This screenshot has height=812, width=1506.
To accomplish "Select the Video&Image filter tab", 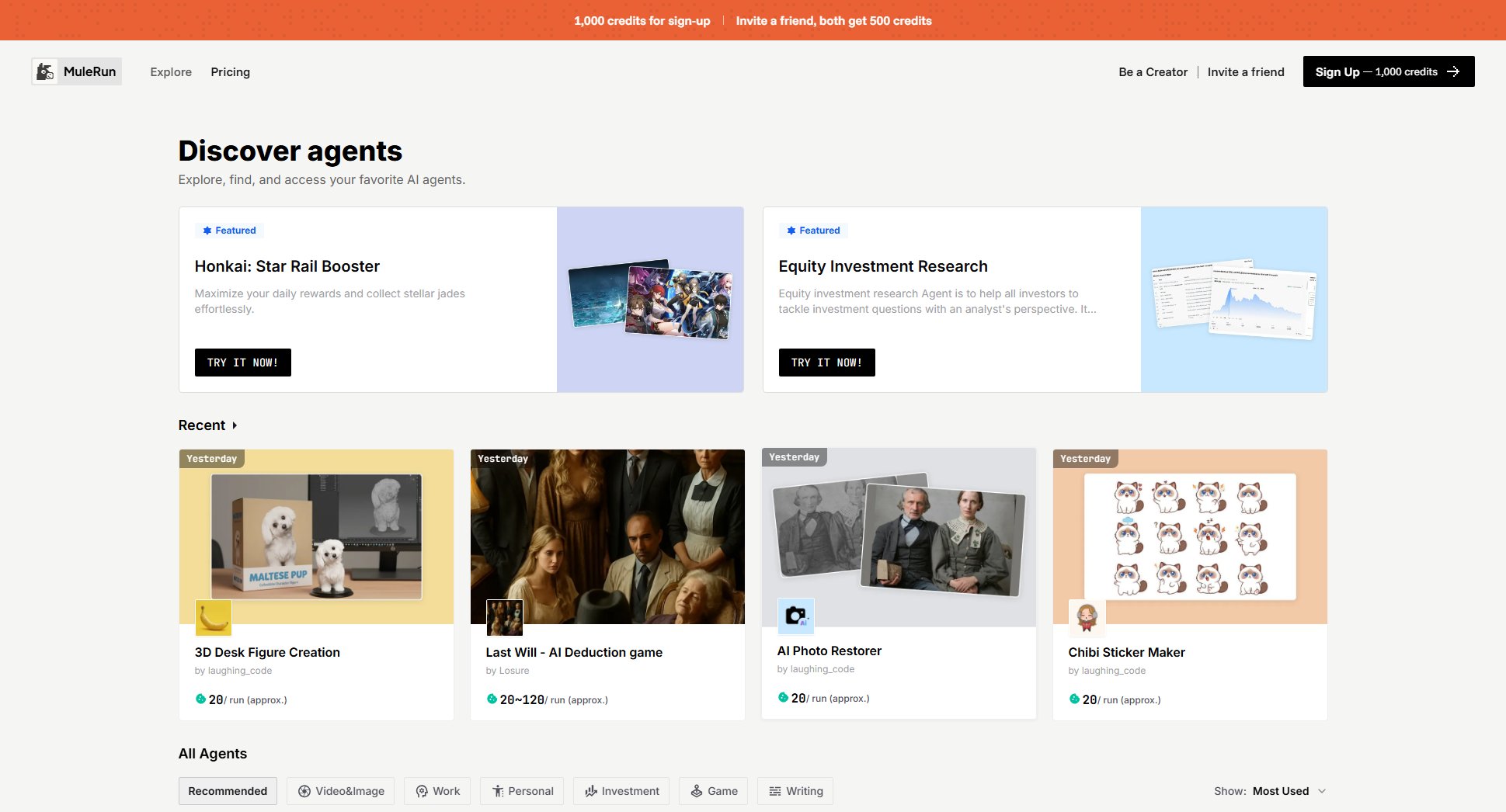I will point(340,791).
